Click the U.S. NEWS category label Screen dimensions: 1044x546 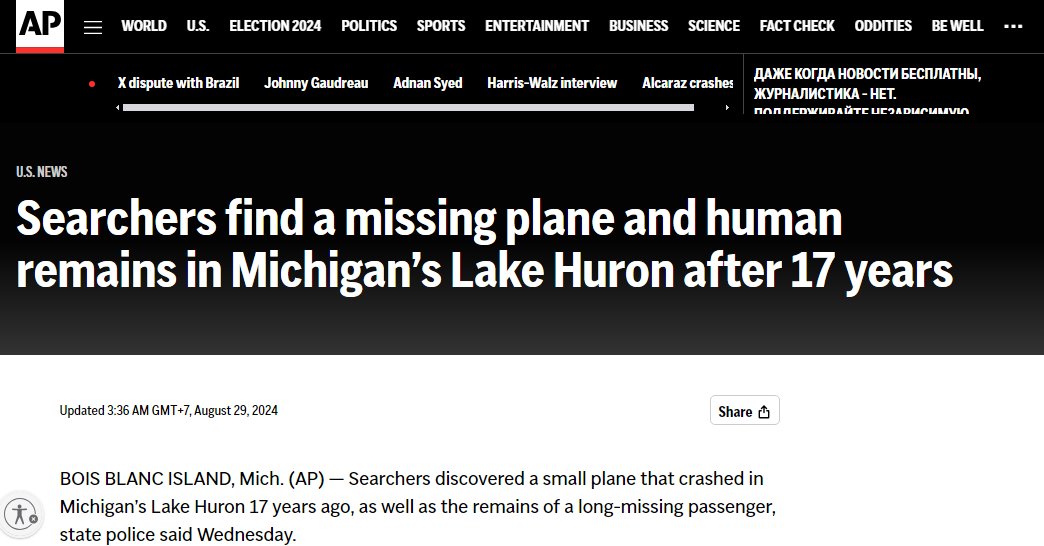point(42,172)
